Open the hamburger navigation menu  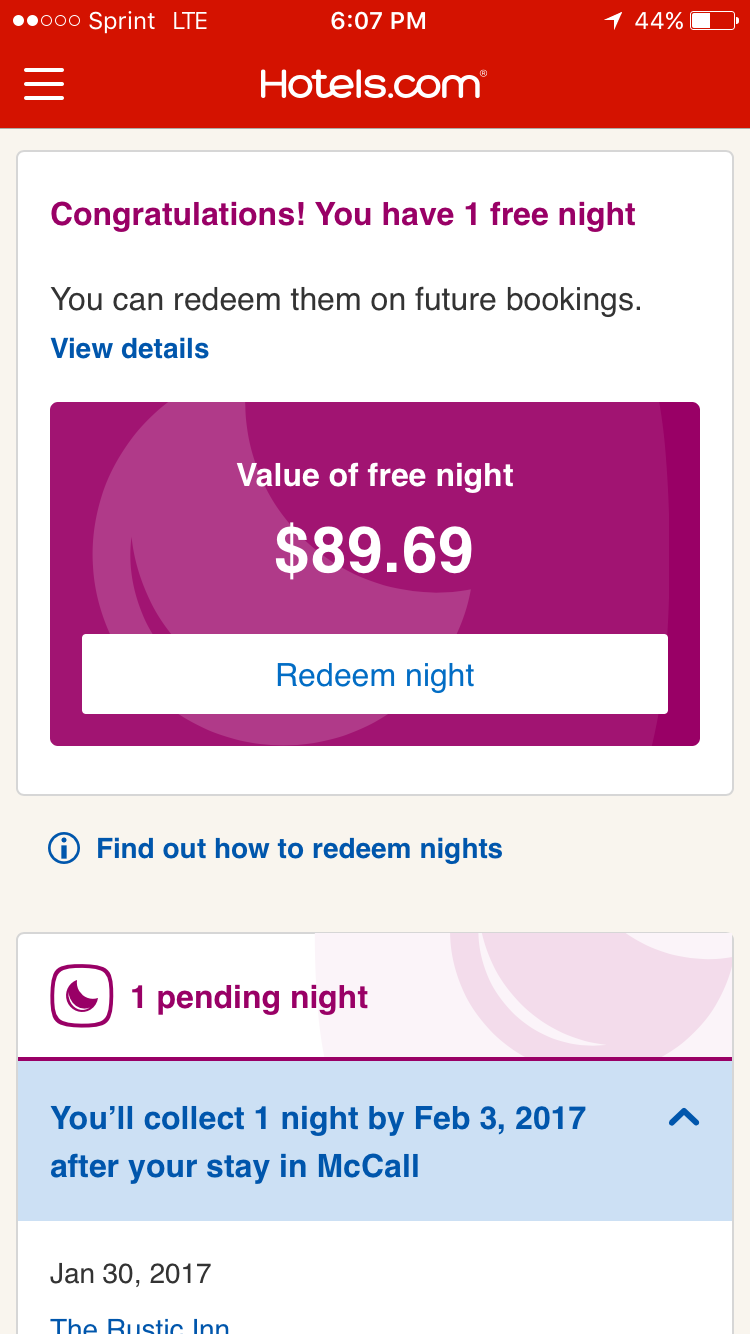pyautogui.click(x=44, y=85)
